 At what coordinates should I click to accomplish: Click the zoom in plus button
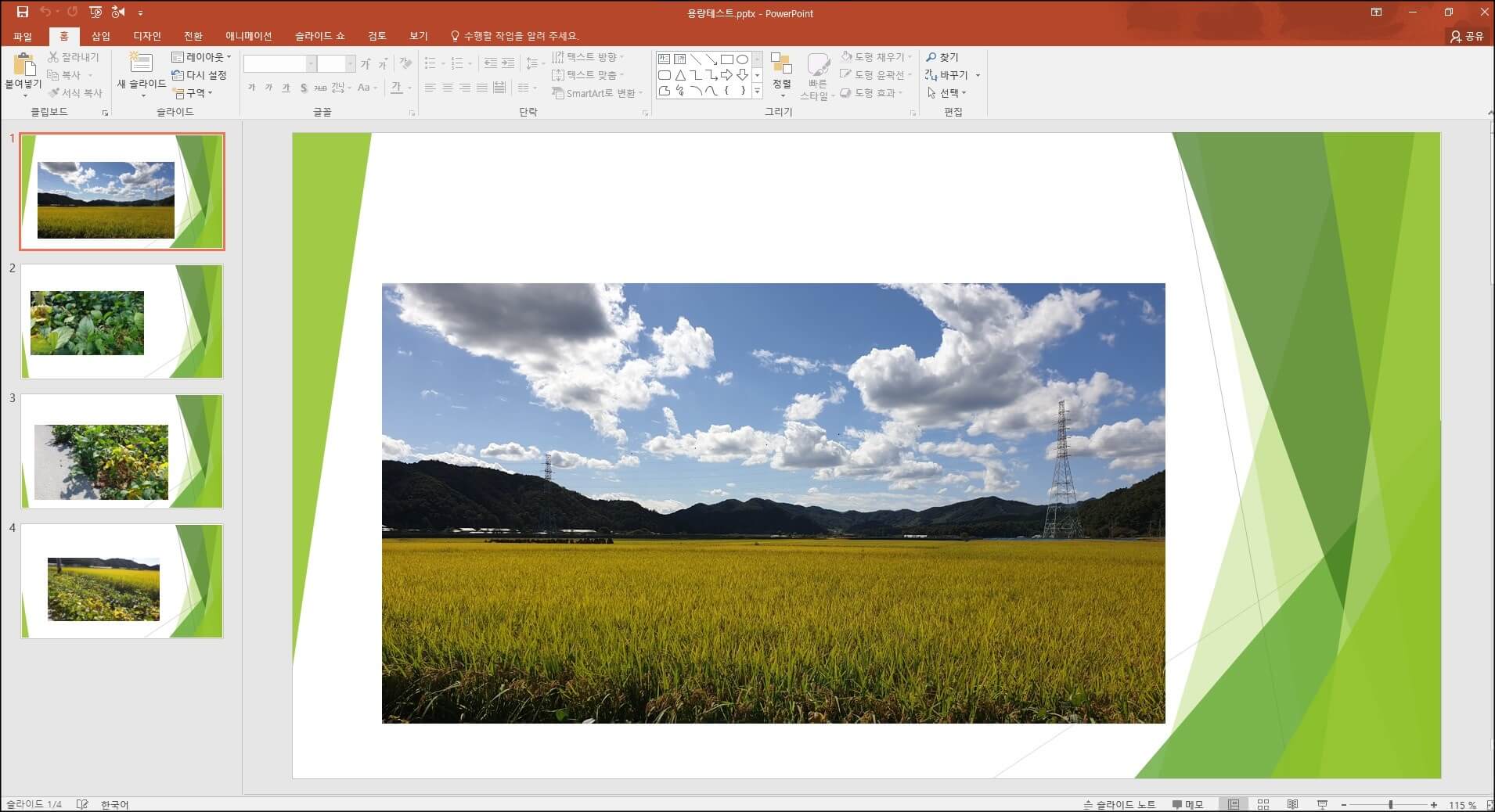pyautogui.click(x=1433, y=804)
